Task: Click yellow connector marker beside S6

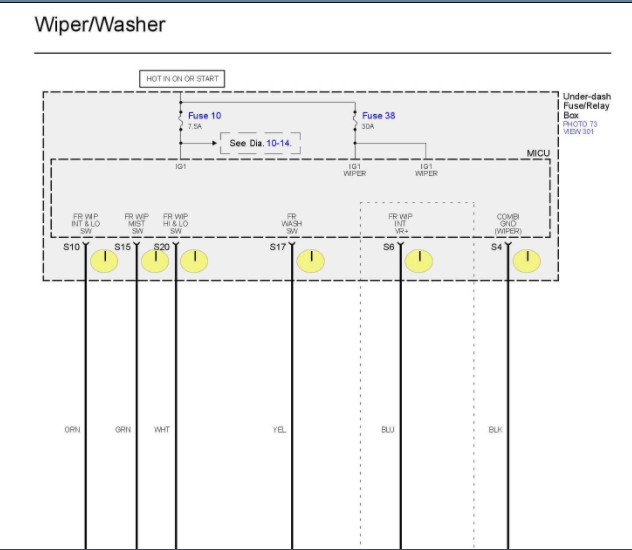Action: (419, 261)
